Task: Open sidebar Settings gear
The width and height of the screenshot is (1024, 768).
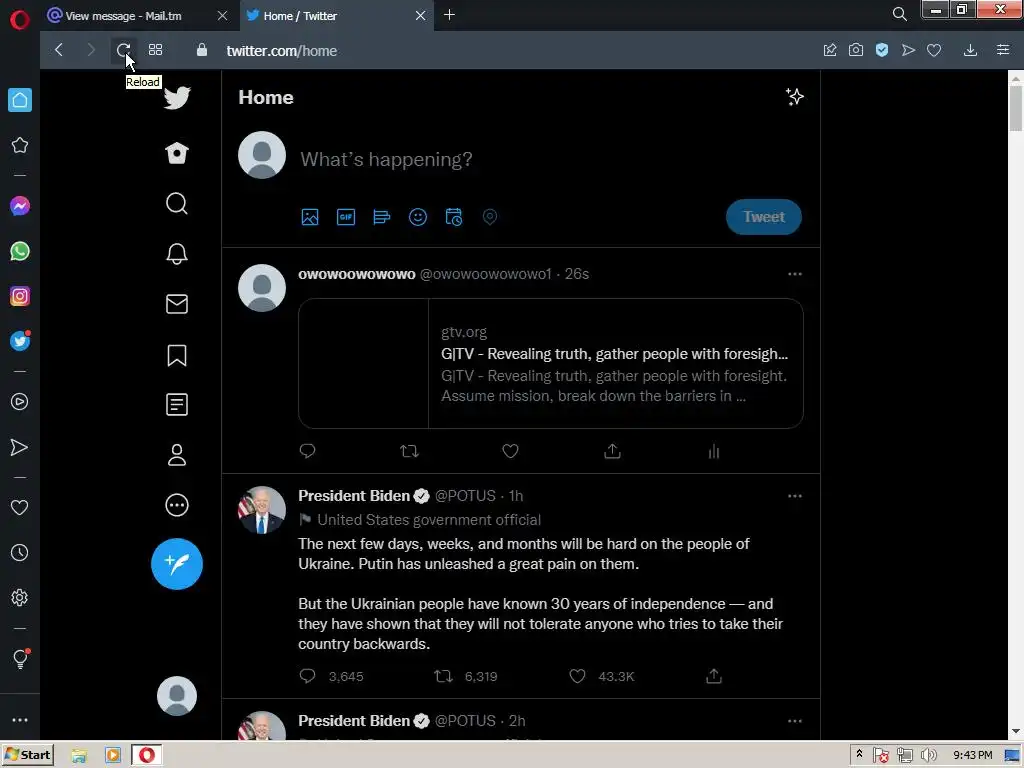Action: [20, 598]
